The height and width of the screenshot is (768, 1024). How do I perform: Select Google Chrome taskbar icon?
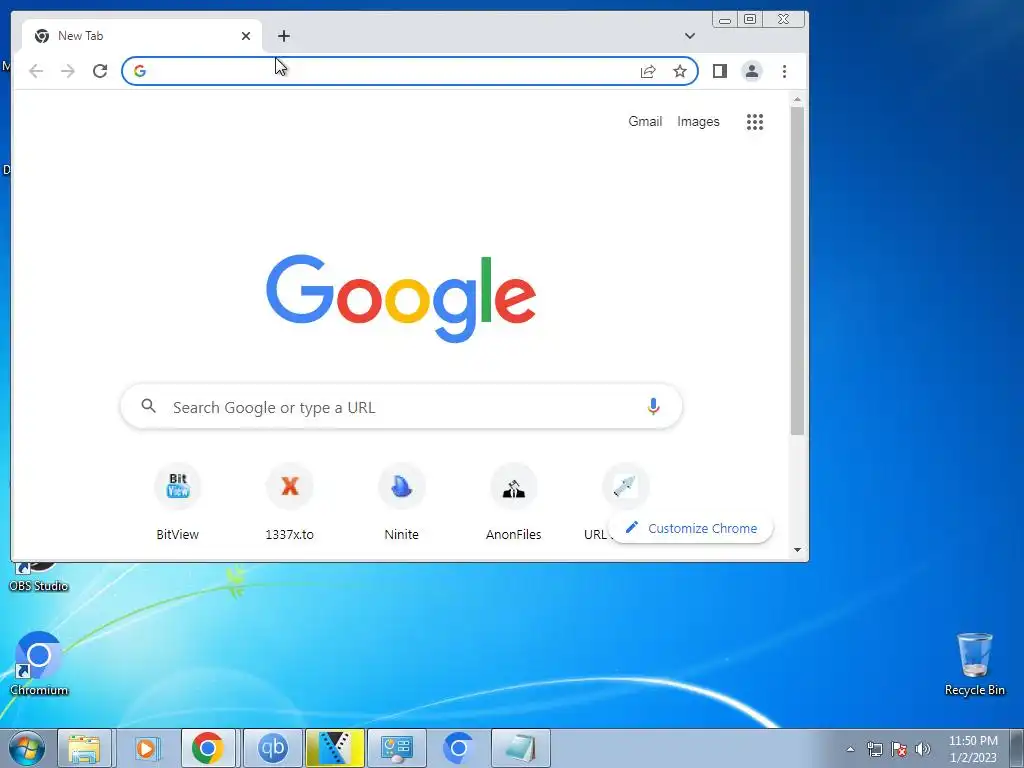pos(208,748)
